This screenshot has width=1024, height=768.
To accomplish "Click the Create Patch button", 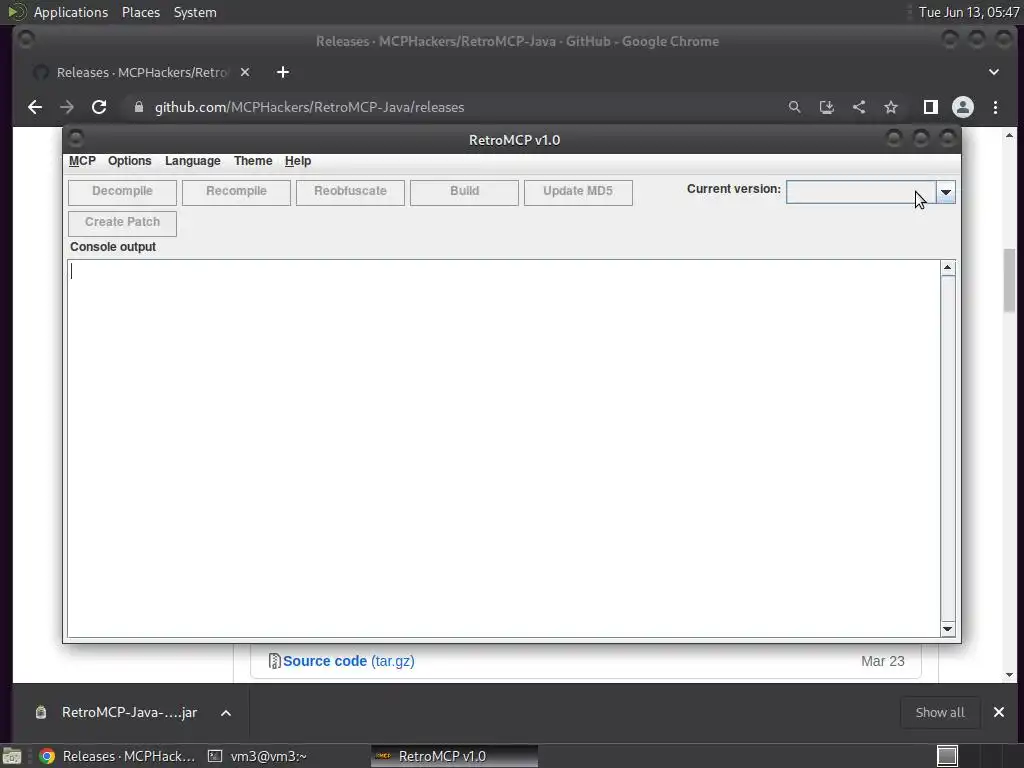I will (122, 223).
